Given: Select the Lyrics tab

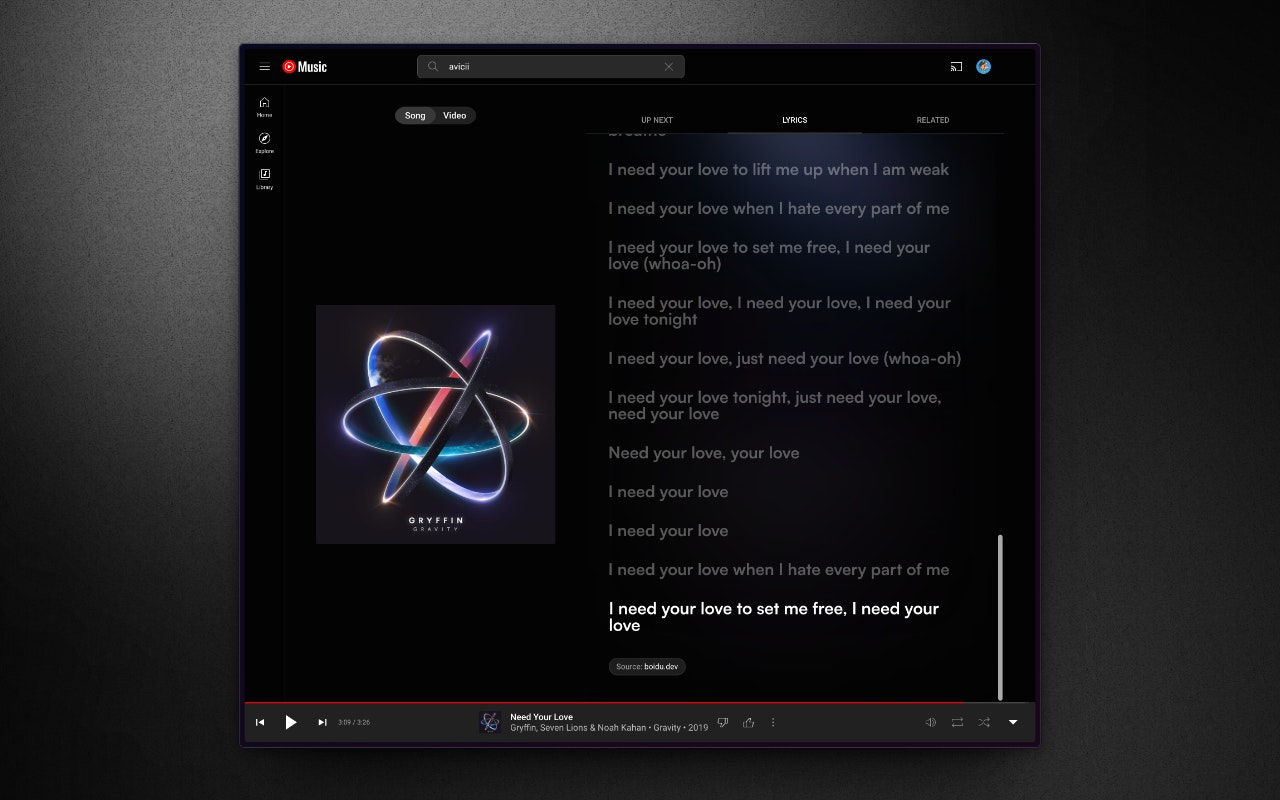Looking at the screenshot, I should click(795, 120).
